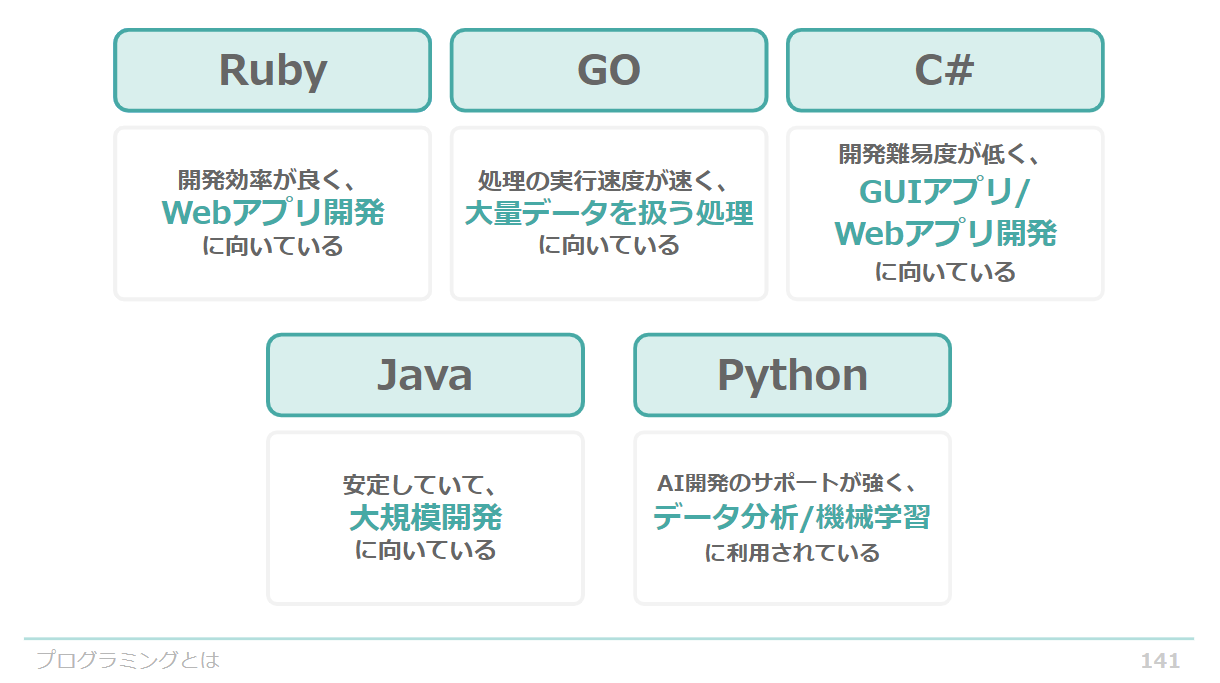Click the Ruby description card

(272, 213)
